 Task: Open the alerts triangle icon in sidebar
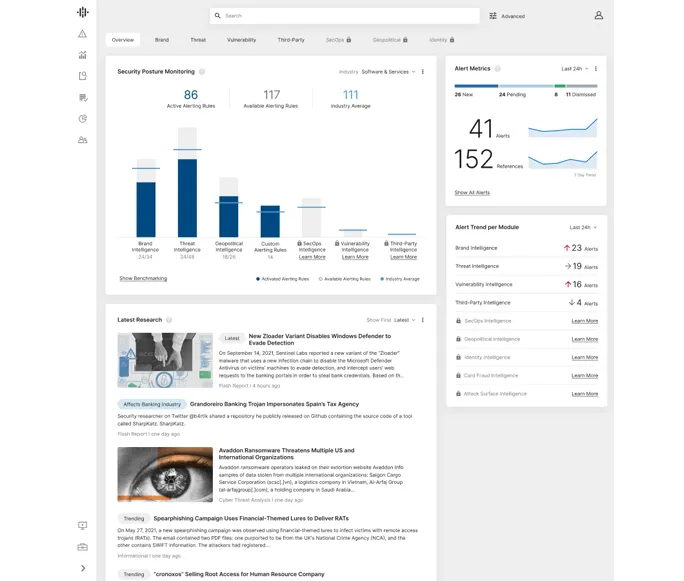82,34
